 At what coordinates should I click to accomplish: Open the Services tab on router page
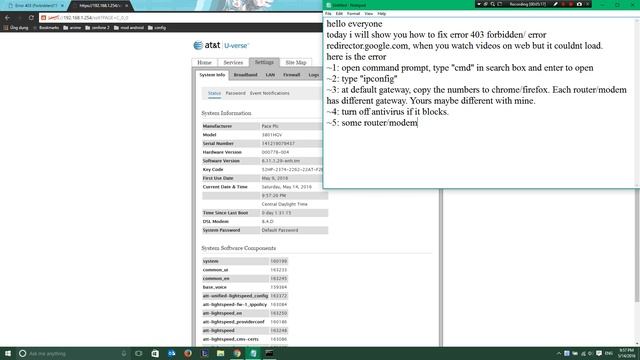[x=233, y=62]
